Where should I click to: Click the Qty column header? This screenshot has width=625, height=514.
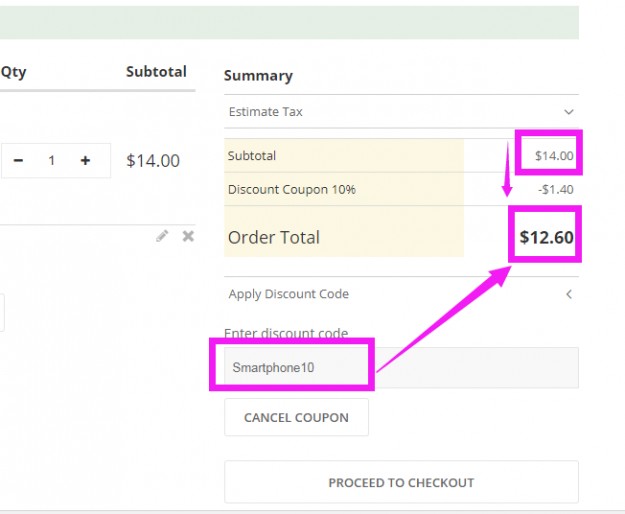[13, 72]
